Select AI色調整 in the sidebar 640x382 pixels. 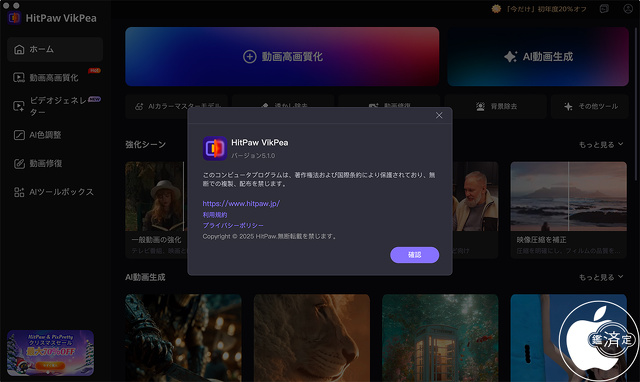[x=55, y=135]
